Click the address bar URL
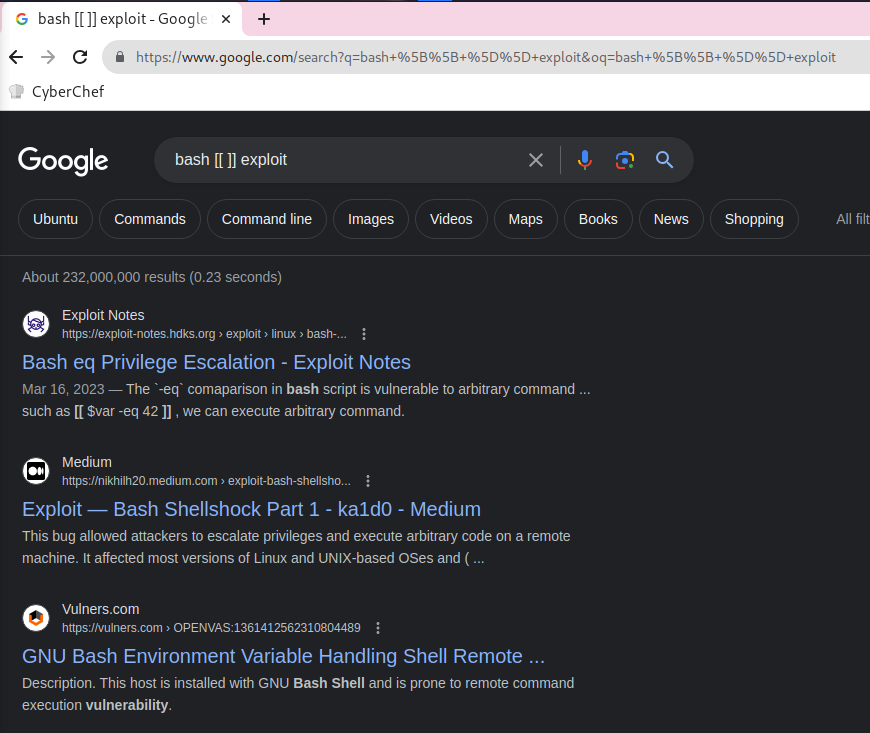This screenshot has height=733, width=870. pos(485,57)
